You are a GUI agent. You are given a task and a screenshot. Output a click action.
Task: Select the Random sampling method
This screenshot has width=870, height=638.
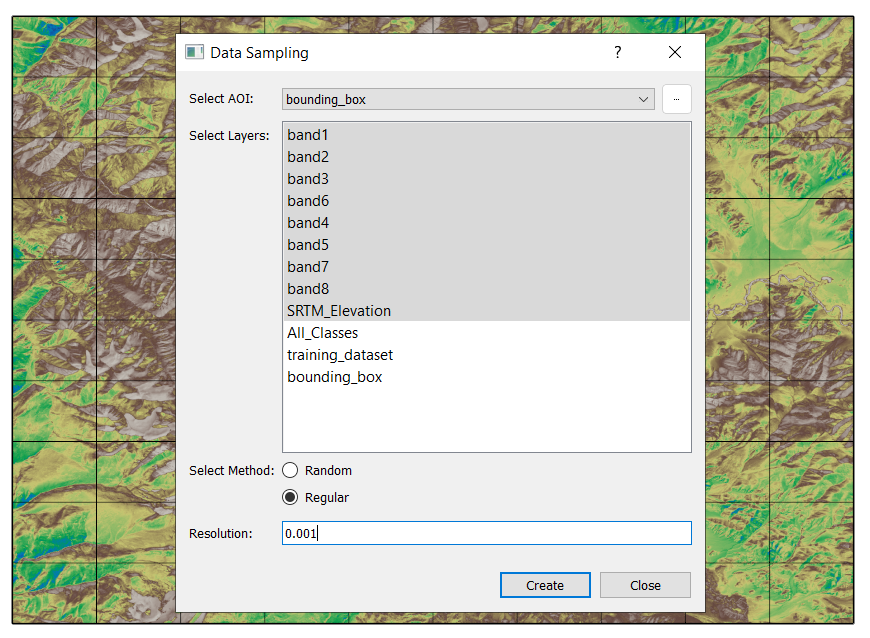[291, 470]
